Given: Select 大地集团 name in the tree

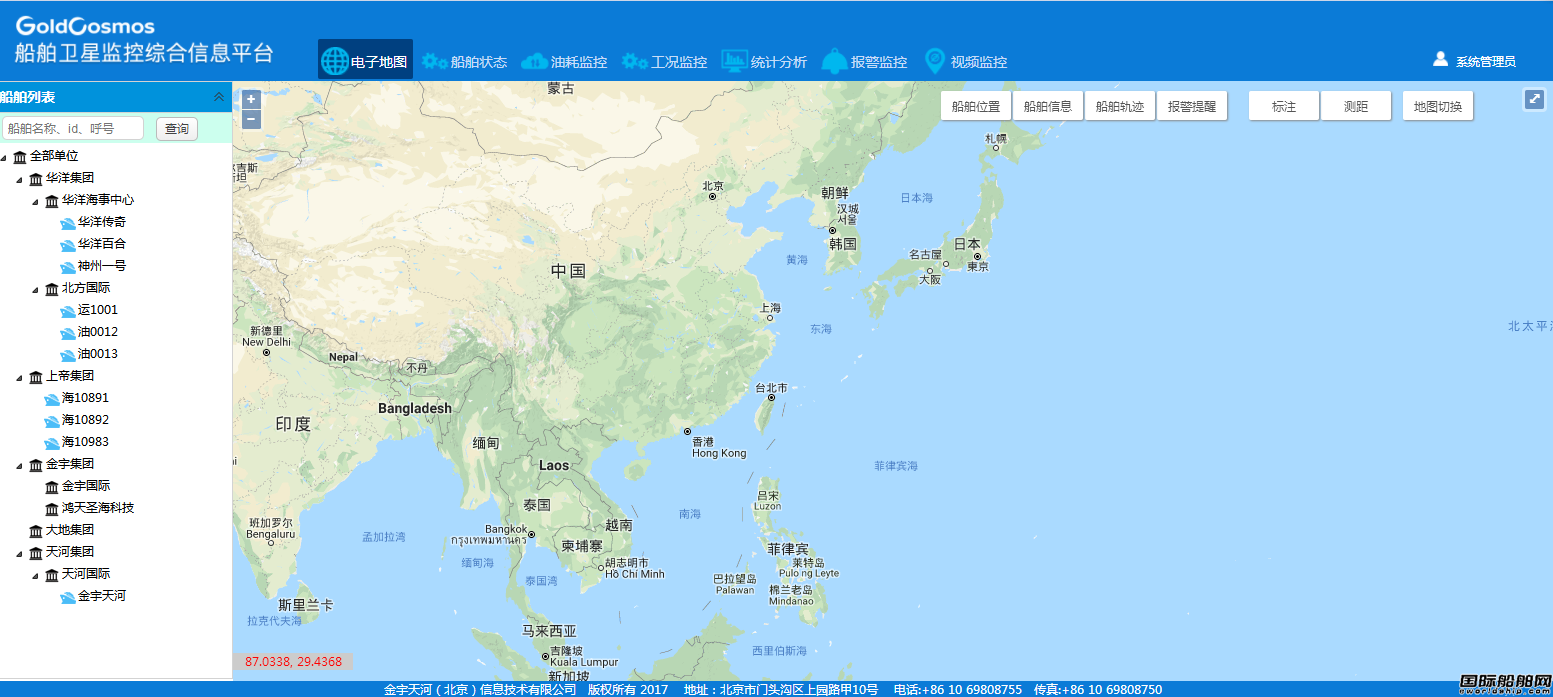Looking at the screenshot, I should [70, 530].
